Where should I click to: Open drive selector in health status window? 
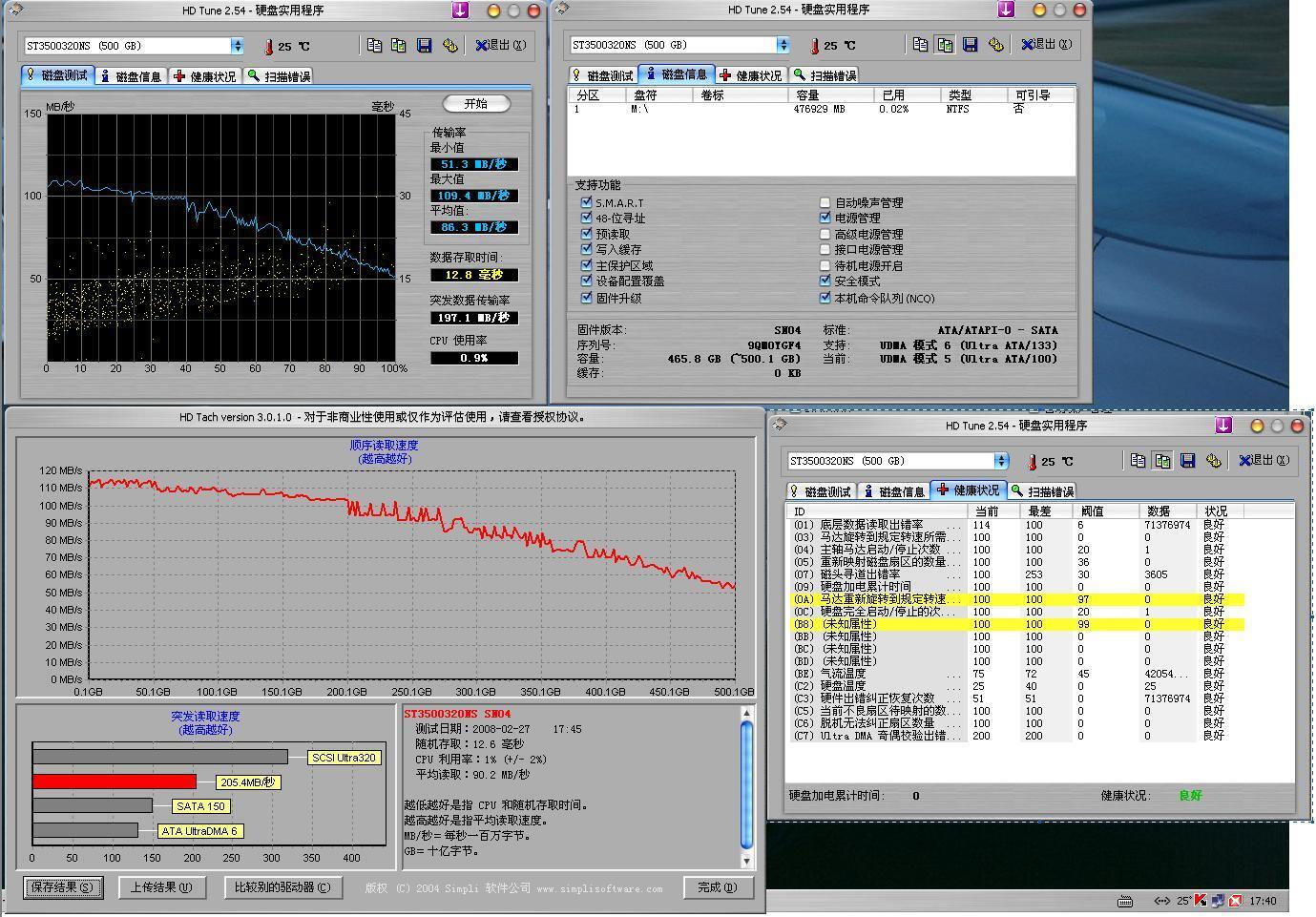tap(1000, 461)
